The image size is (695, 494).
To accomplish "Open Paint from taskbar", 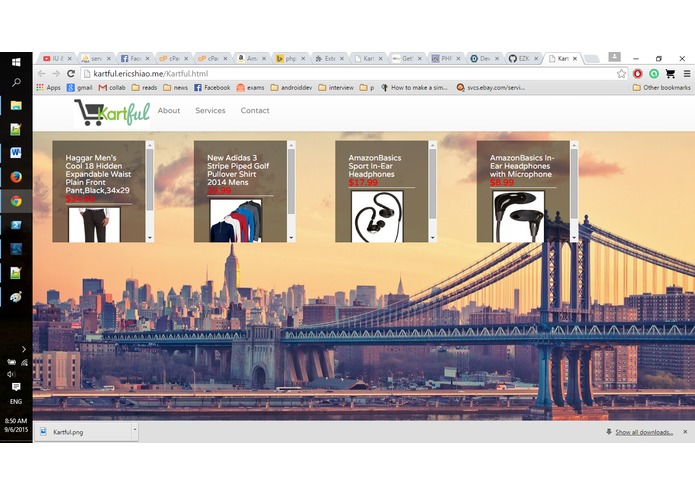I will pyautogui.click(x=16, y=297).
